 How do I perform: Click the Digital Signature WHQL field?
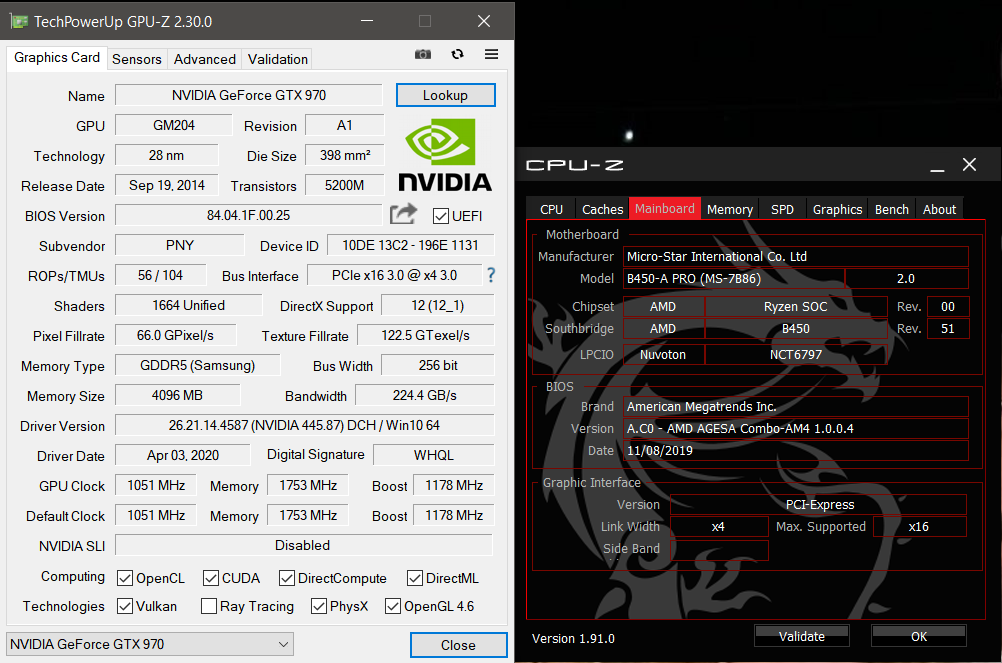434,455
